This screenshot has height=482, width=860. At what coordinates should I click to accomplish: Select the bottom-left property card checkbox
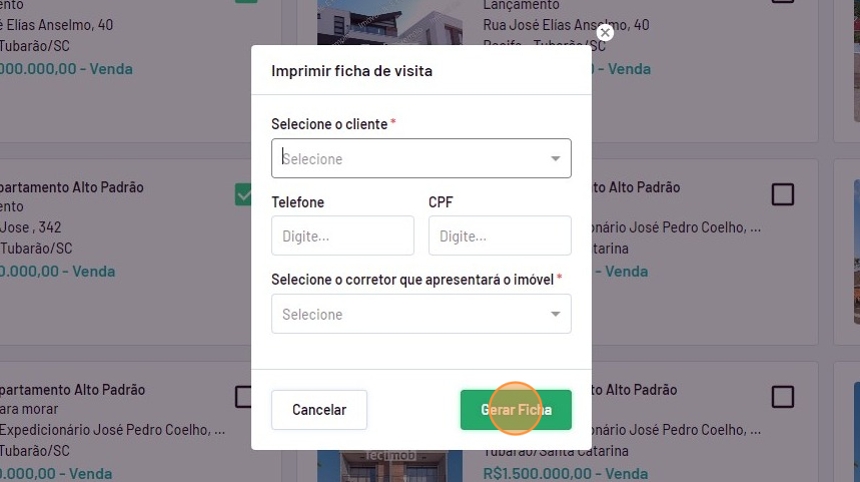coord(244,397)
